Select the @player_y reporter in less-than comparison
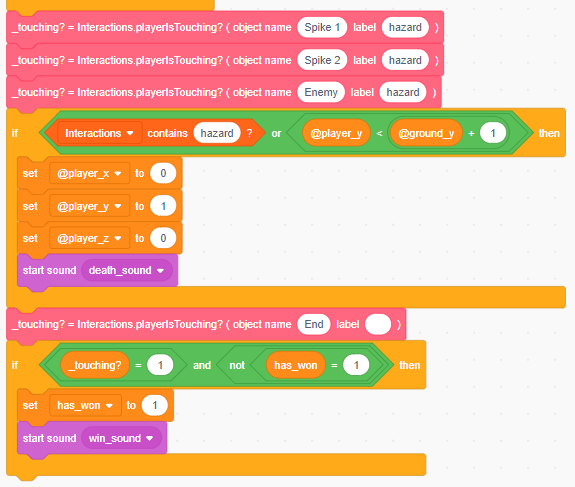 [x=336, y=133]
